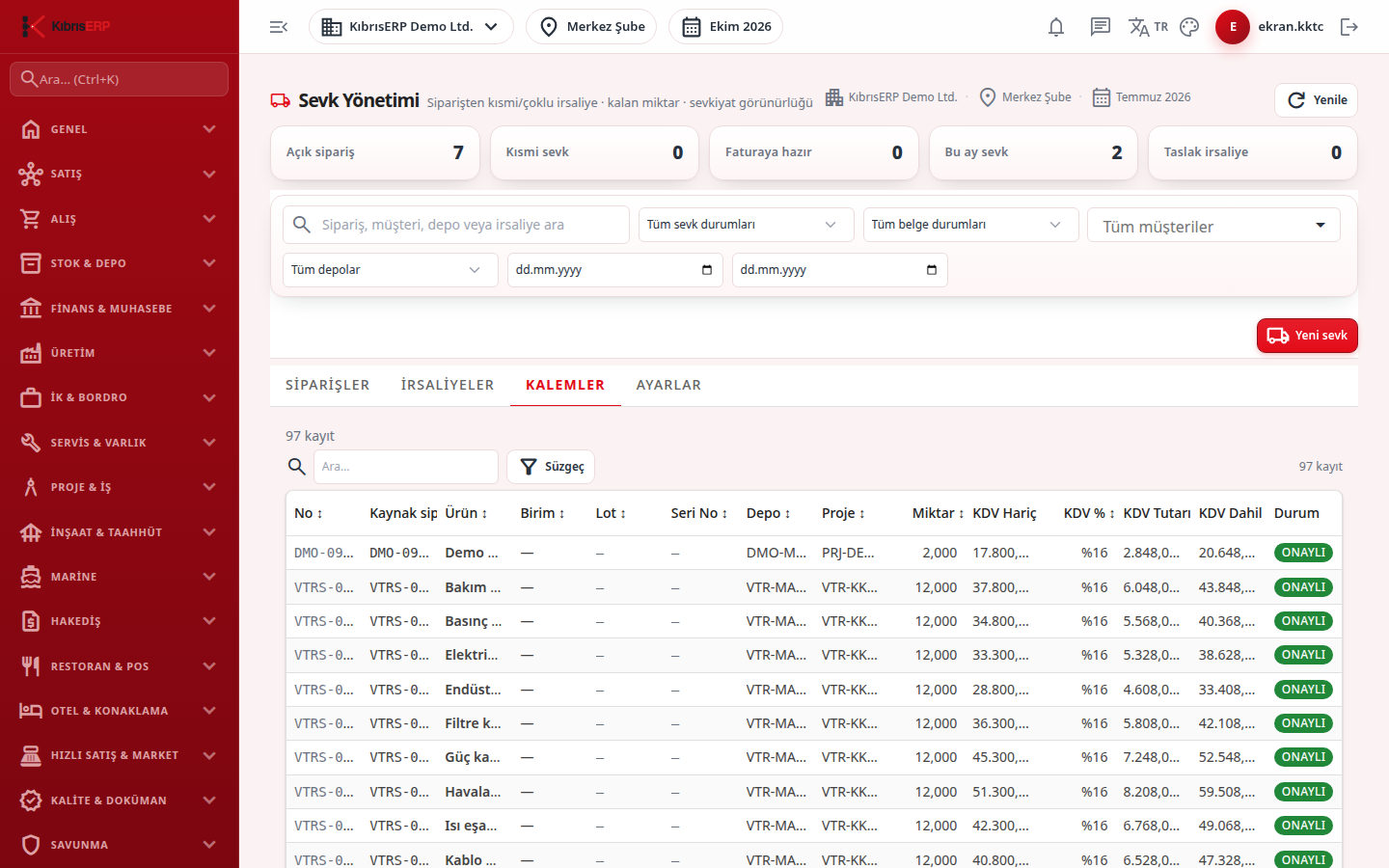Switch to the İrsaliyeler tab

pos(448,385)
